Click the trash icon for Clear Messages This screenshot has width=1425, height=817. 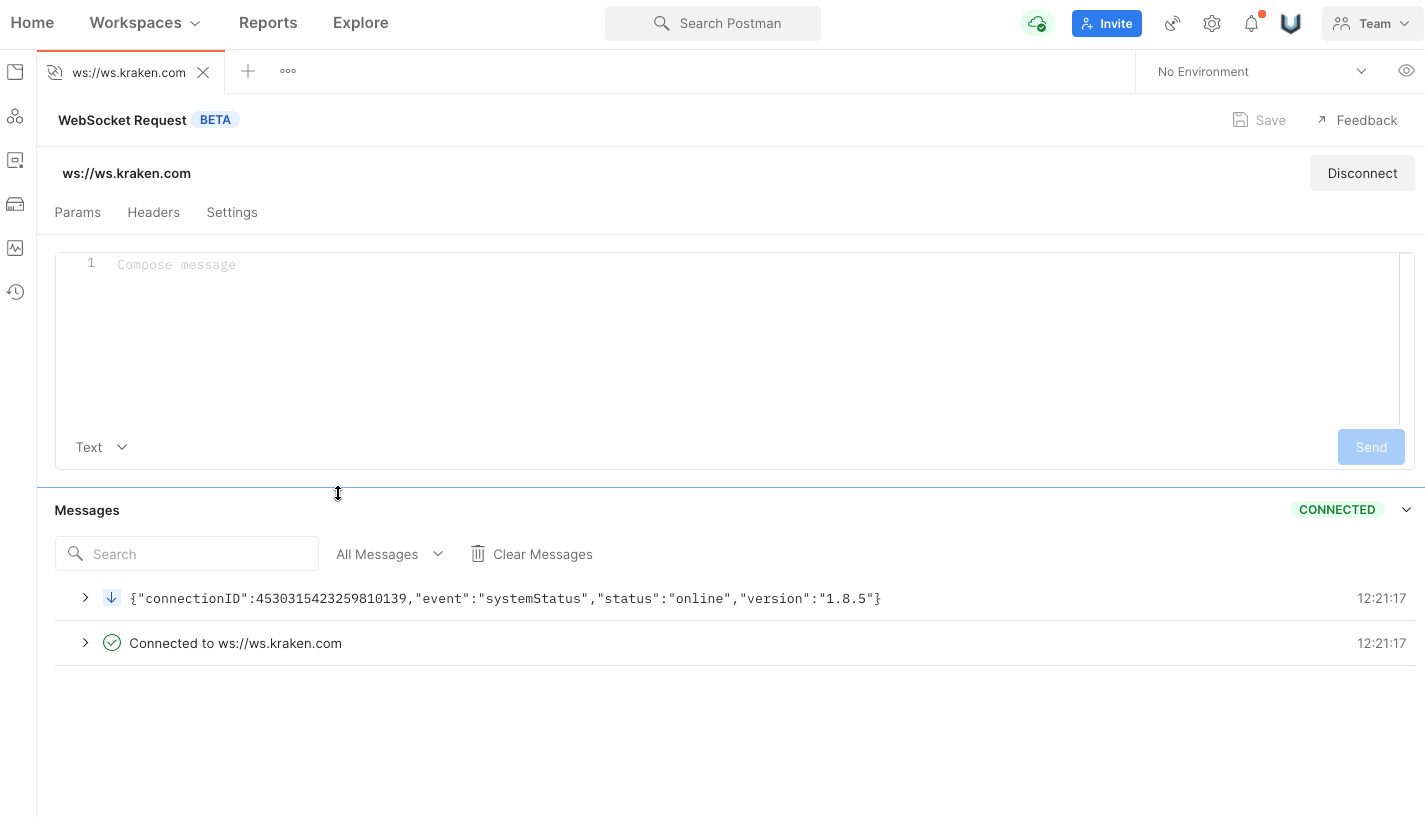point(478,554)
